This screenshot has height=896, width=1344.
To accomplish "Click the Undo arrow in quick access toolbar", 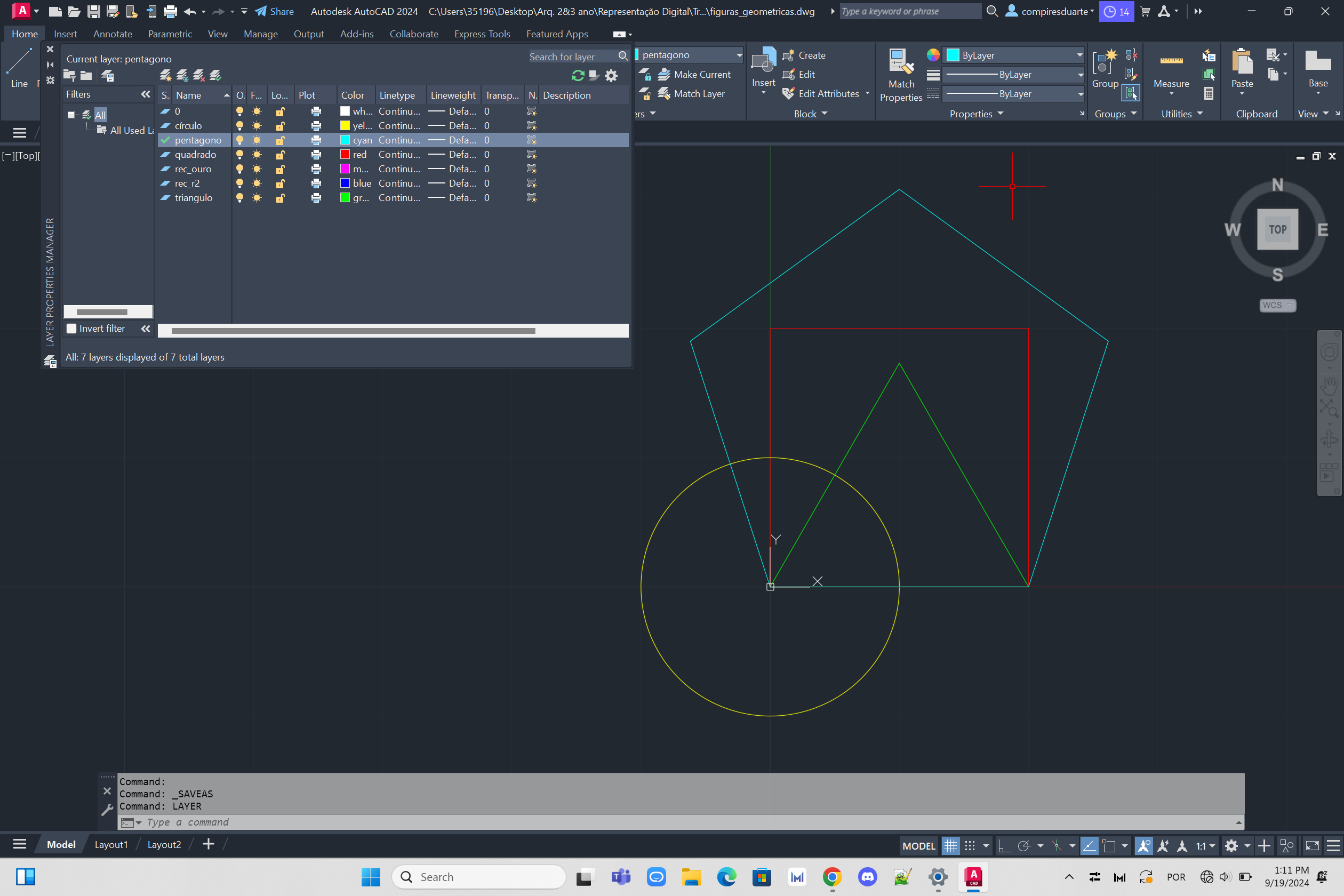I will [190, 11].
